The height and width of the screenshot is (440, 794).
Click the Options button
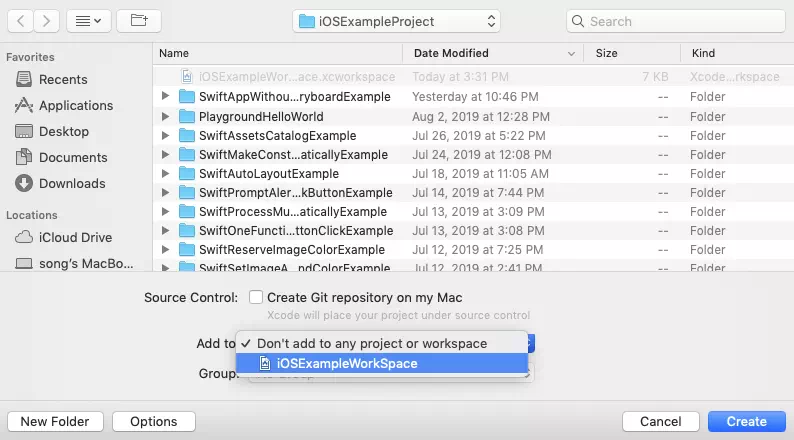pyautogui.click(x=154, y=421)
